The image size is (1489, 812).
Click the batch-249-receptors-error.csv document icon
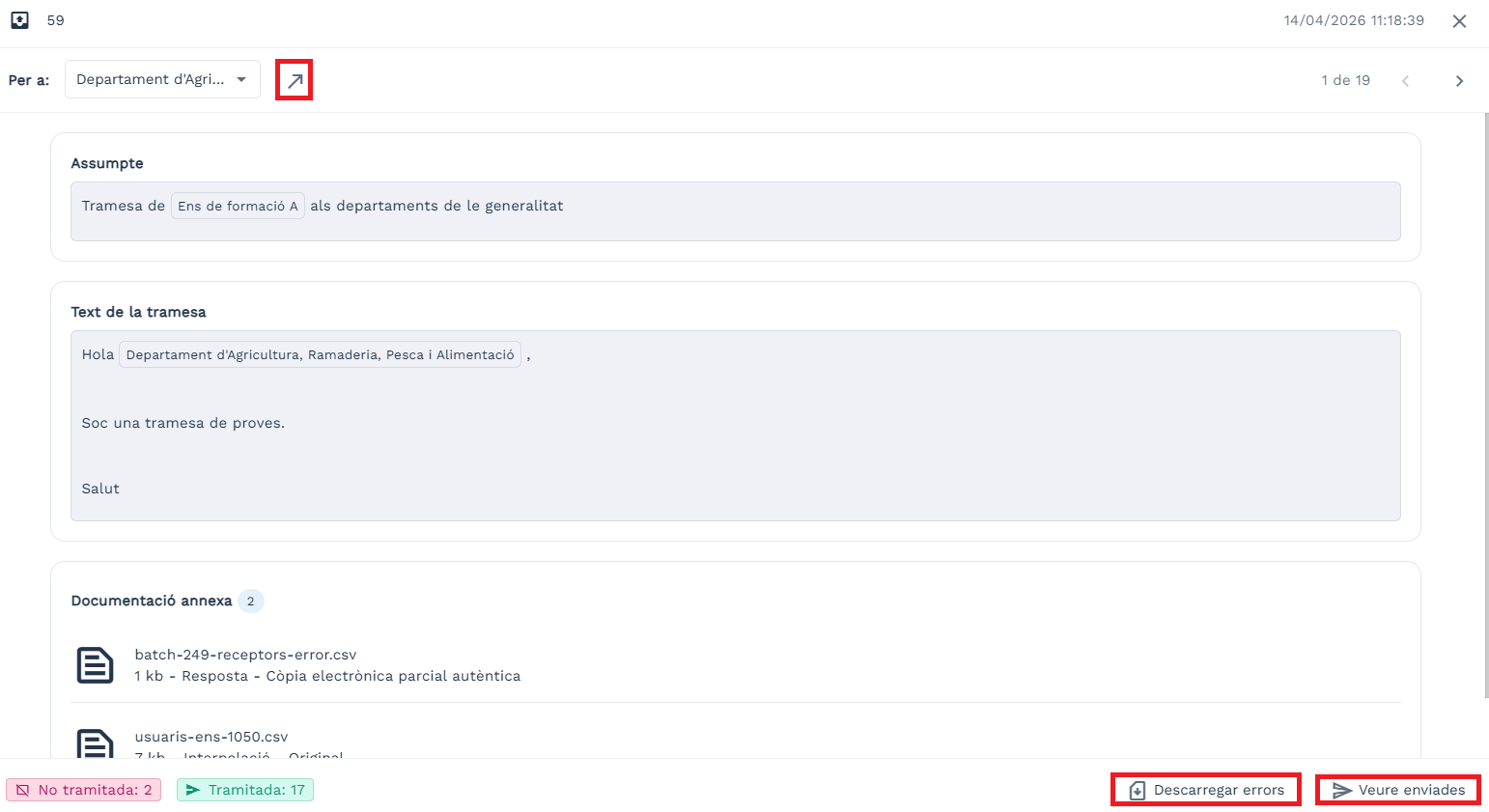[x=95, y=665]
